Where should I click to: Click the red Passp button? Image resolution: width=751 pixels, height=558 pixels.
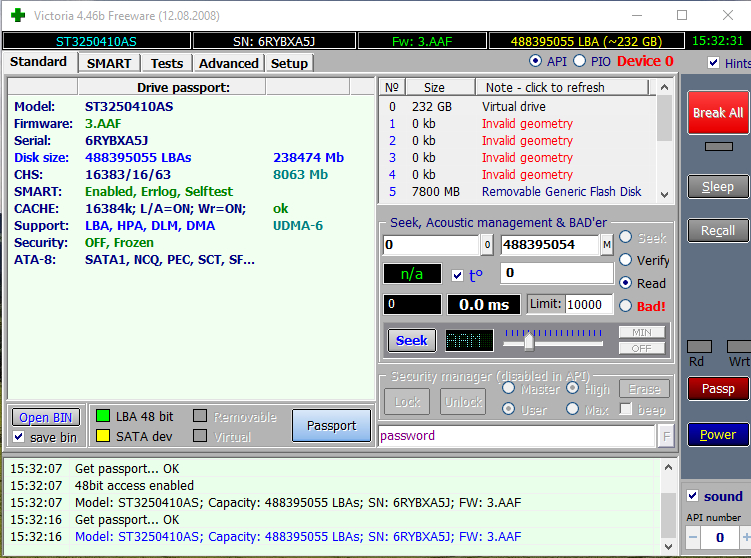718,388
